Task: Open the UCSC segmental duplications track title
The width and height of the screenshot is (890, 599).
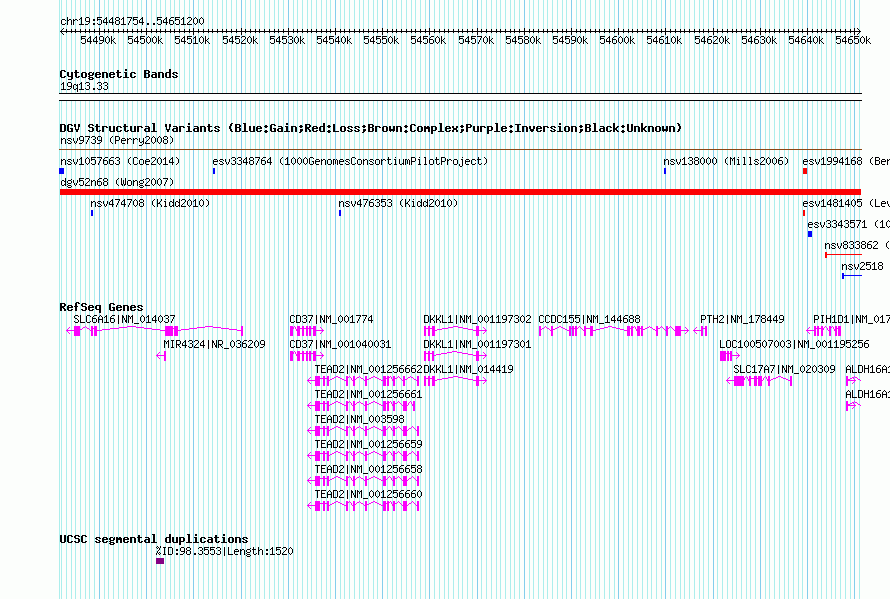Action: pos(154,539)
